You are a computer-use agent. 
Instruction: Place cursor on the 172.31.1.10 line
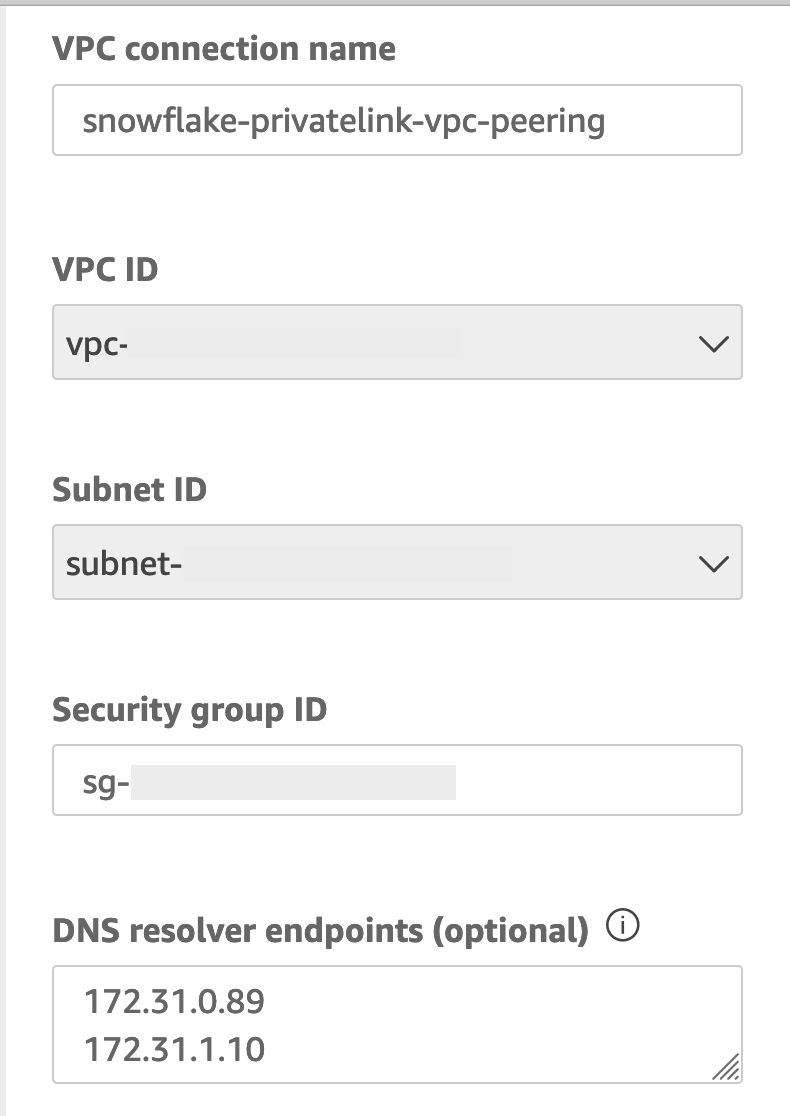click(174, 1050)
